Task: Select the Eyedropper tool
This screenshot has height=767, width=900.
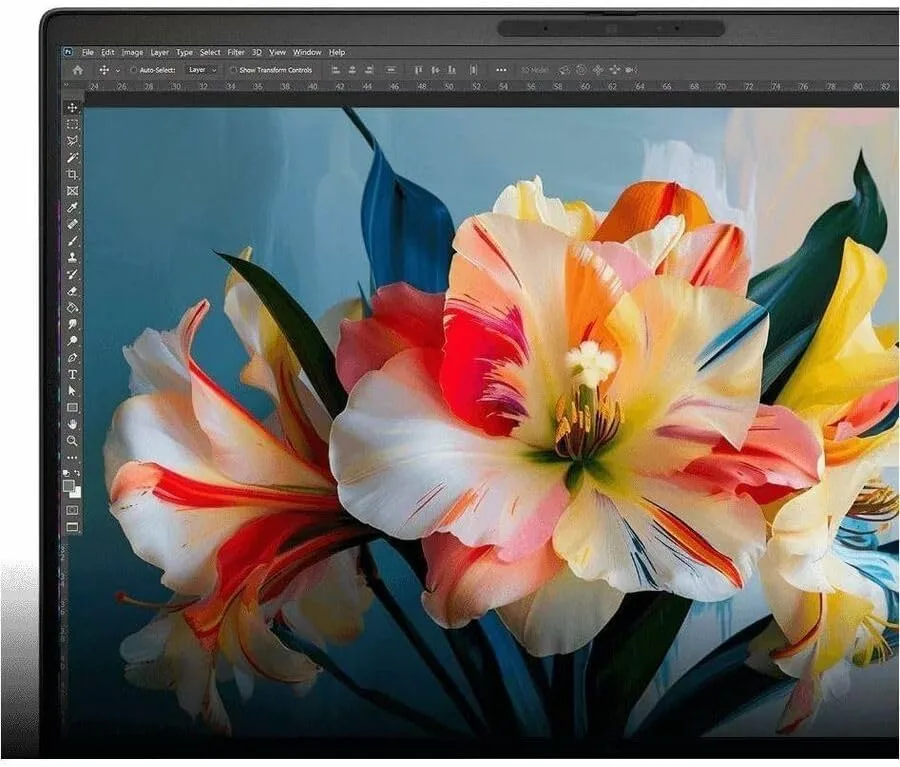Action: 72,207
